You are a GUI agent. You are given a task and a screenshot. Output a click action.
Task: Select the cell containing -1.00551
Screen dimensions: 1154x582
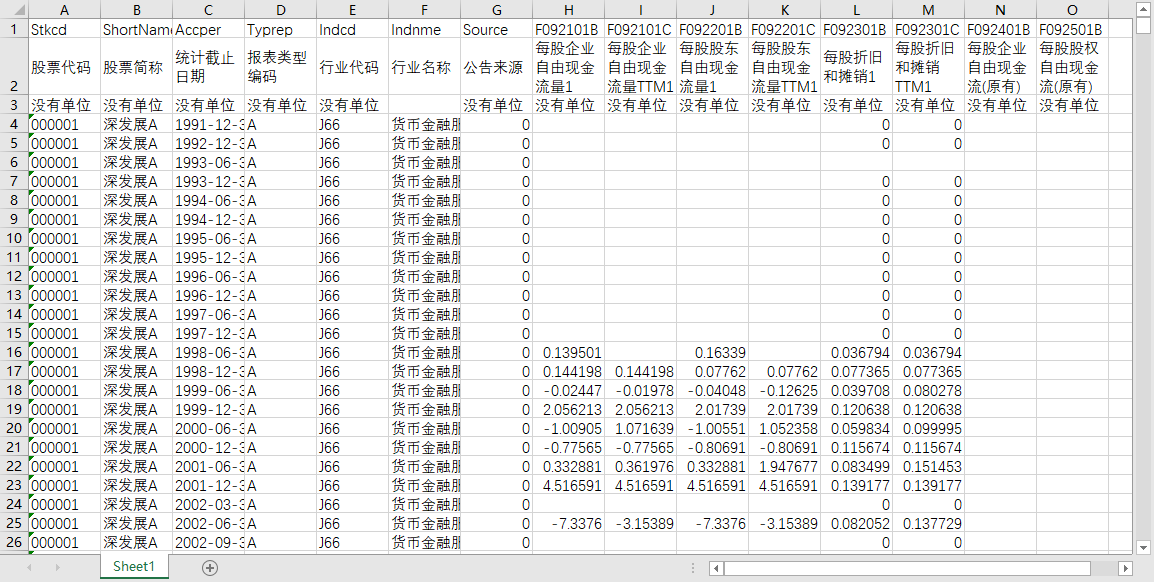(x=713, y=429)
